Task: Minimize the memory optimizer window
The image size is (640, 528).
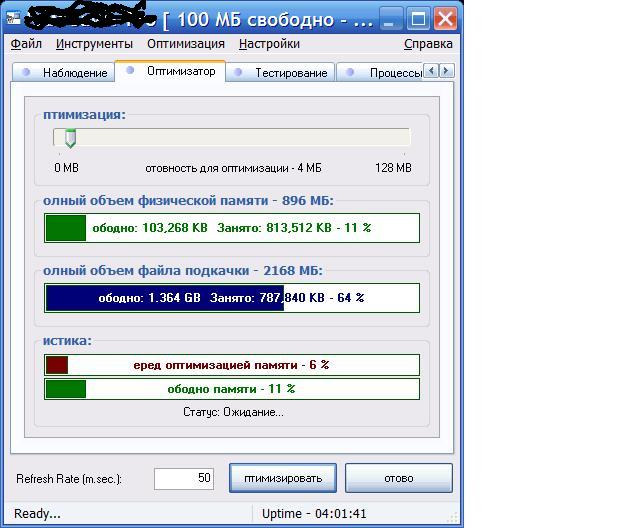Action: click(x=393, y=17)
